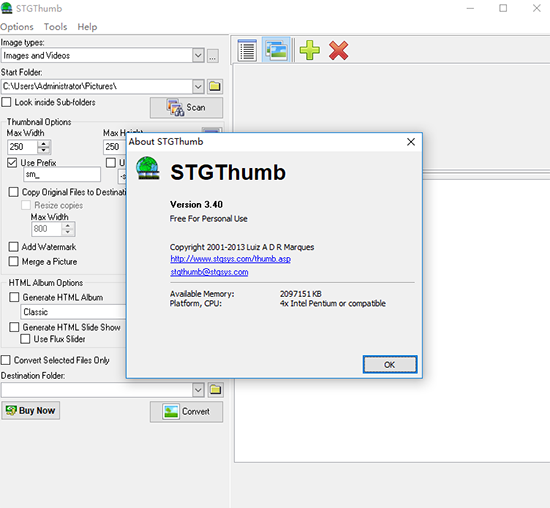Click the Buy Now button

(31, 410)
